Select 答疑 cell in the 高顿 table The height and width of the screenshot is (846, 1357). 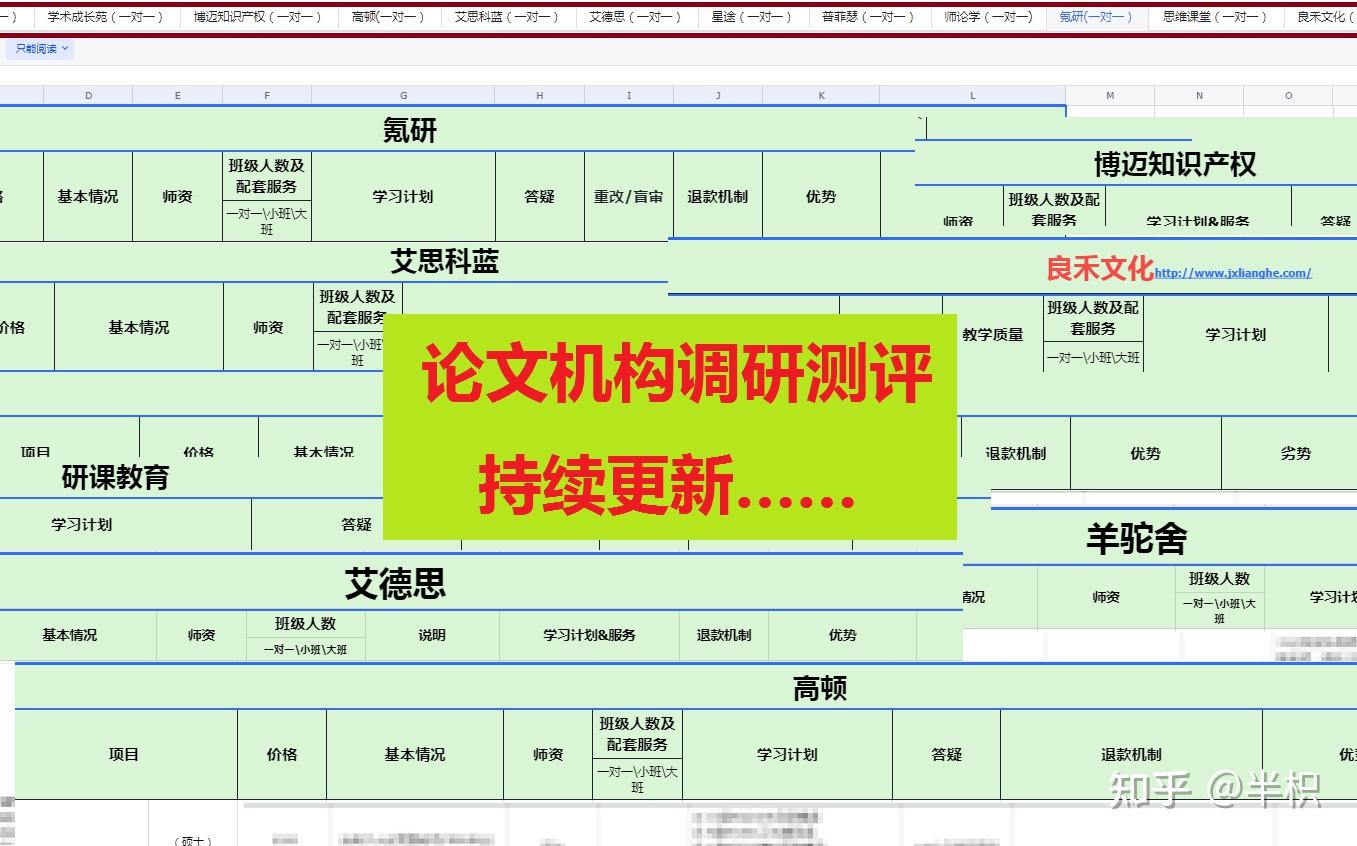click(947, 754)
